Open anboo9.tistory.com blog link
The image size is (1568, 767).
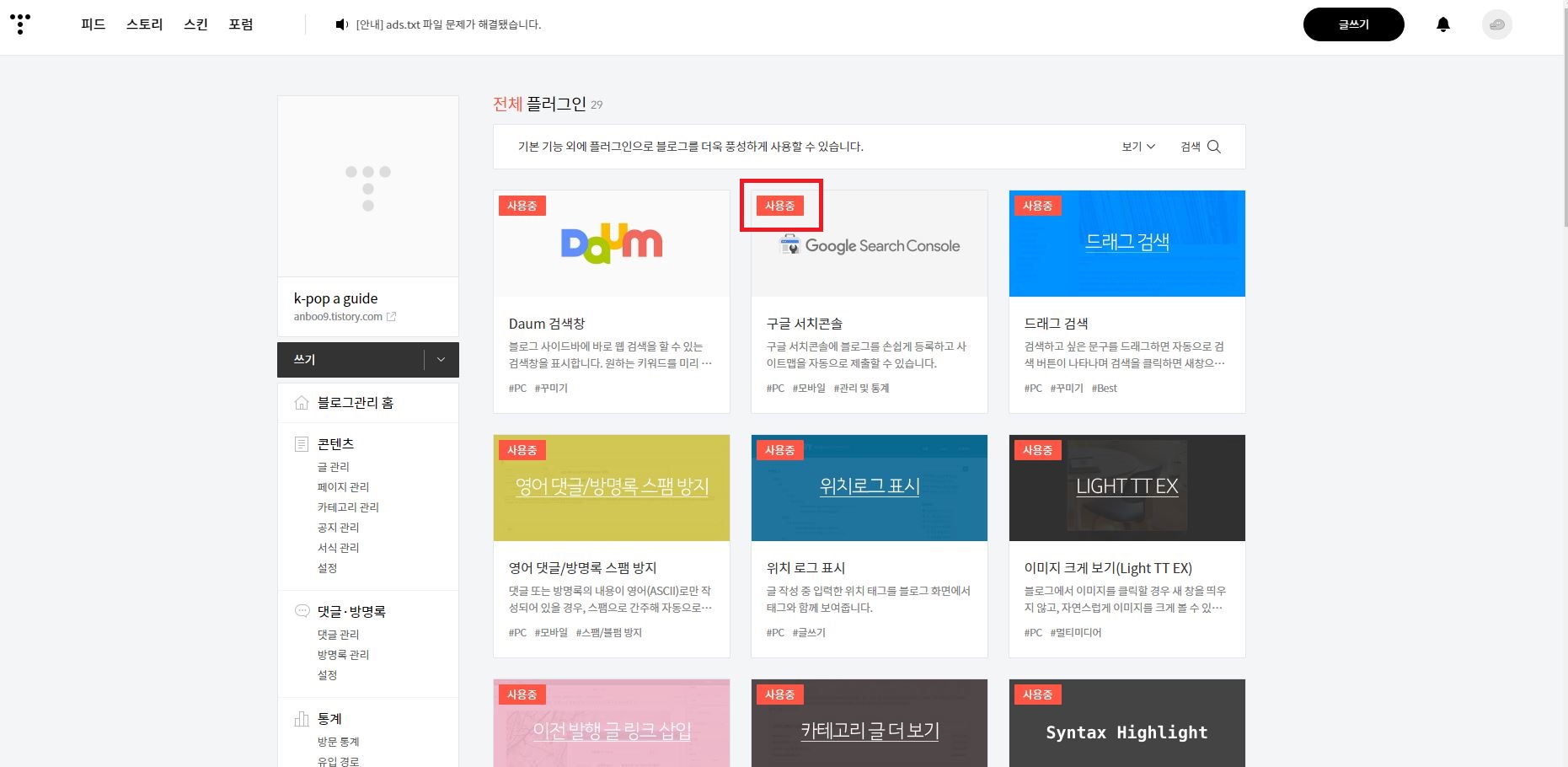(338, 317)
